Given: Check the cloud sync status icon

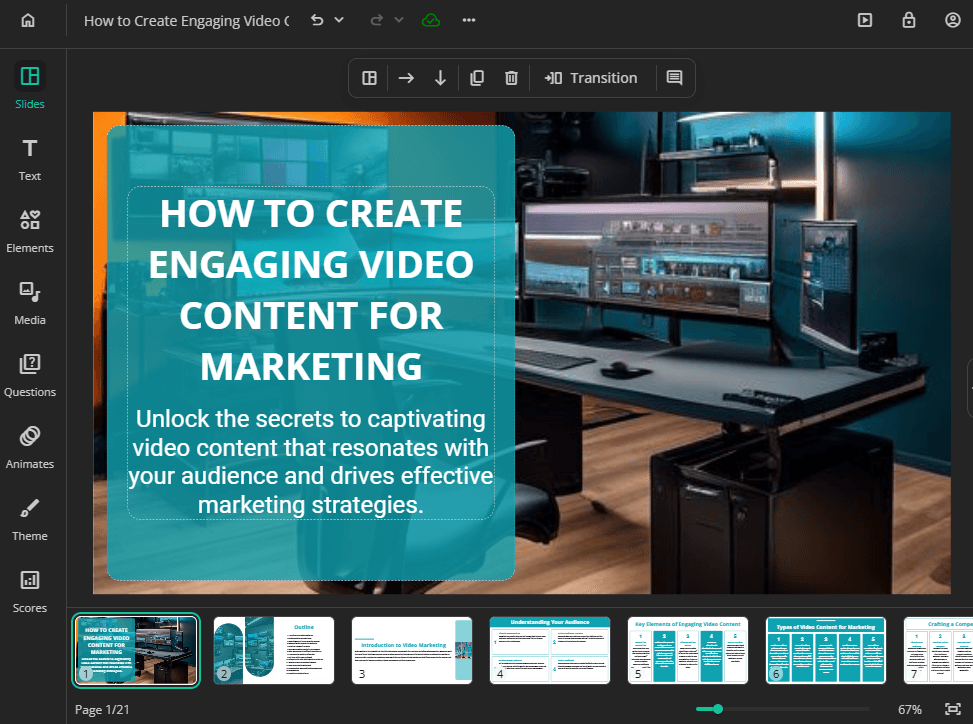Looking at the screenshot, I should pos(431,20).
